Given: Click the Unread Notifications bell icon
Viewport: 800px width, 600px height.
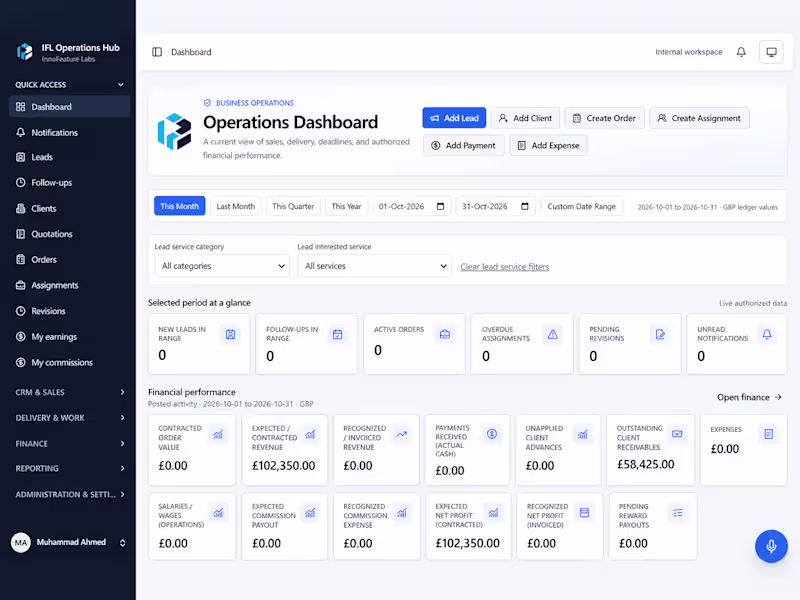Looking at the screenshot, I should coord(767,335).
